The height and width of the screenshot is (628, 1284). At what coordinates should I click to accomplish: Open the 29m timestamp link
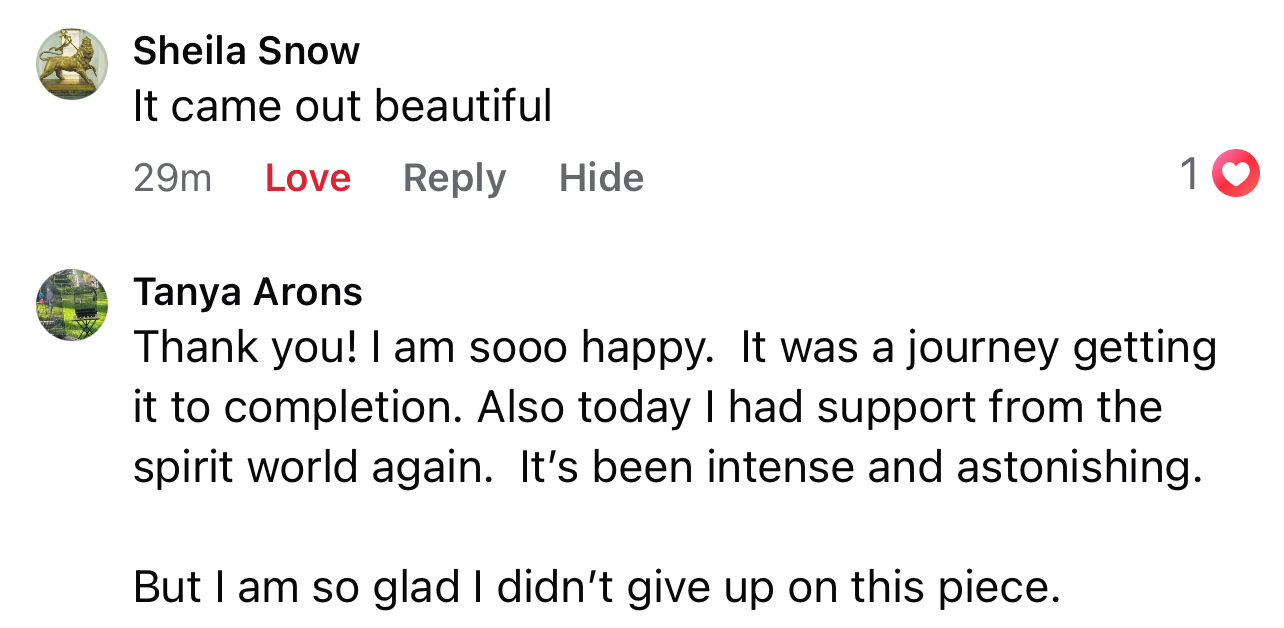pos(172,178)
